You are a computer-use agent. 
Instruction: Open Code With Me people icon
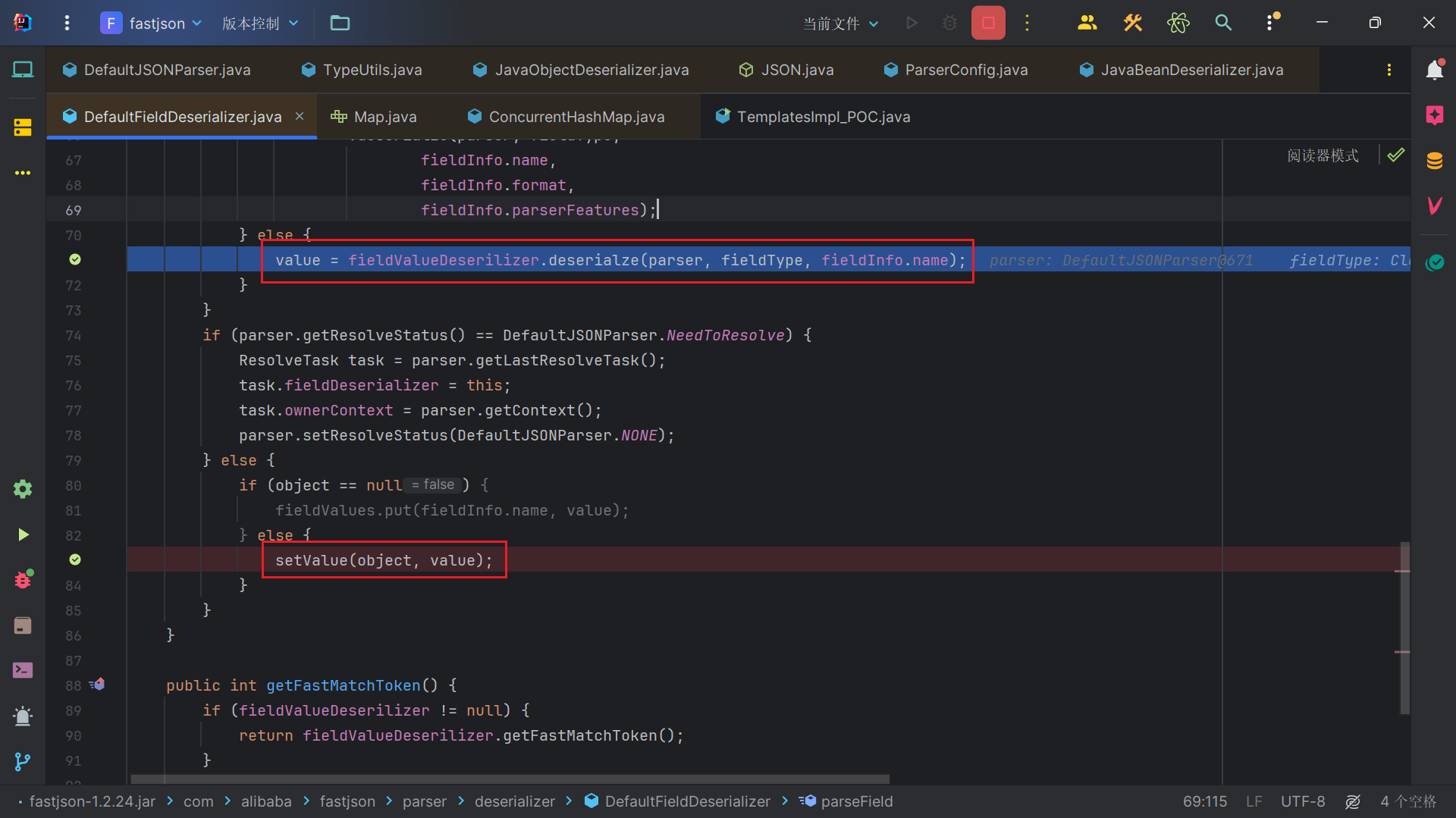point(1087,23)
